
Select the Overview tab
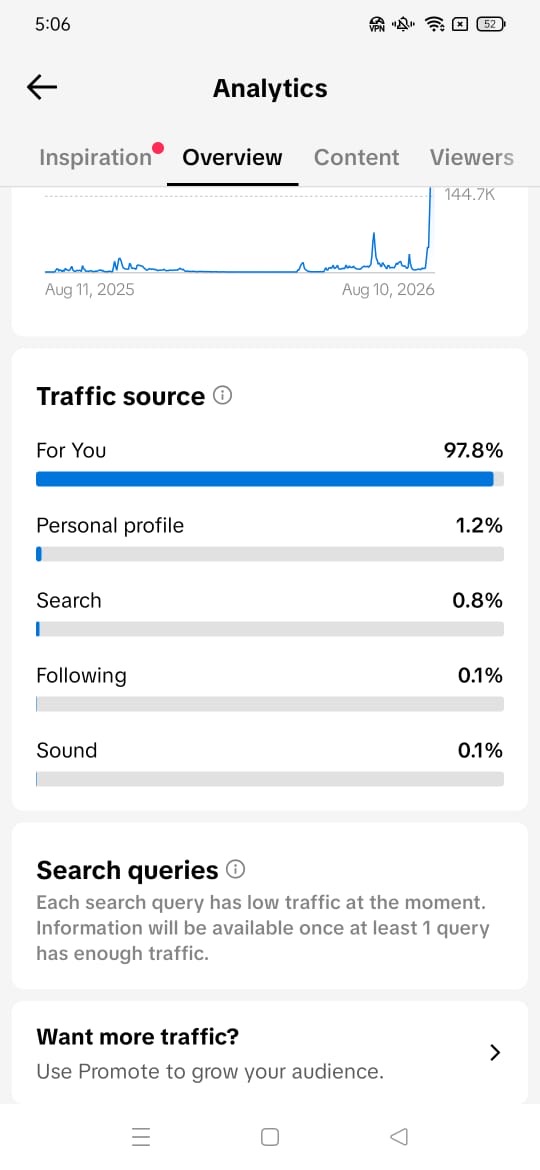(x=233, y=157)
